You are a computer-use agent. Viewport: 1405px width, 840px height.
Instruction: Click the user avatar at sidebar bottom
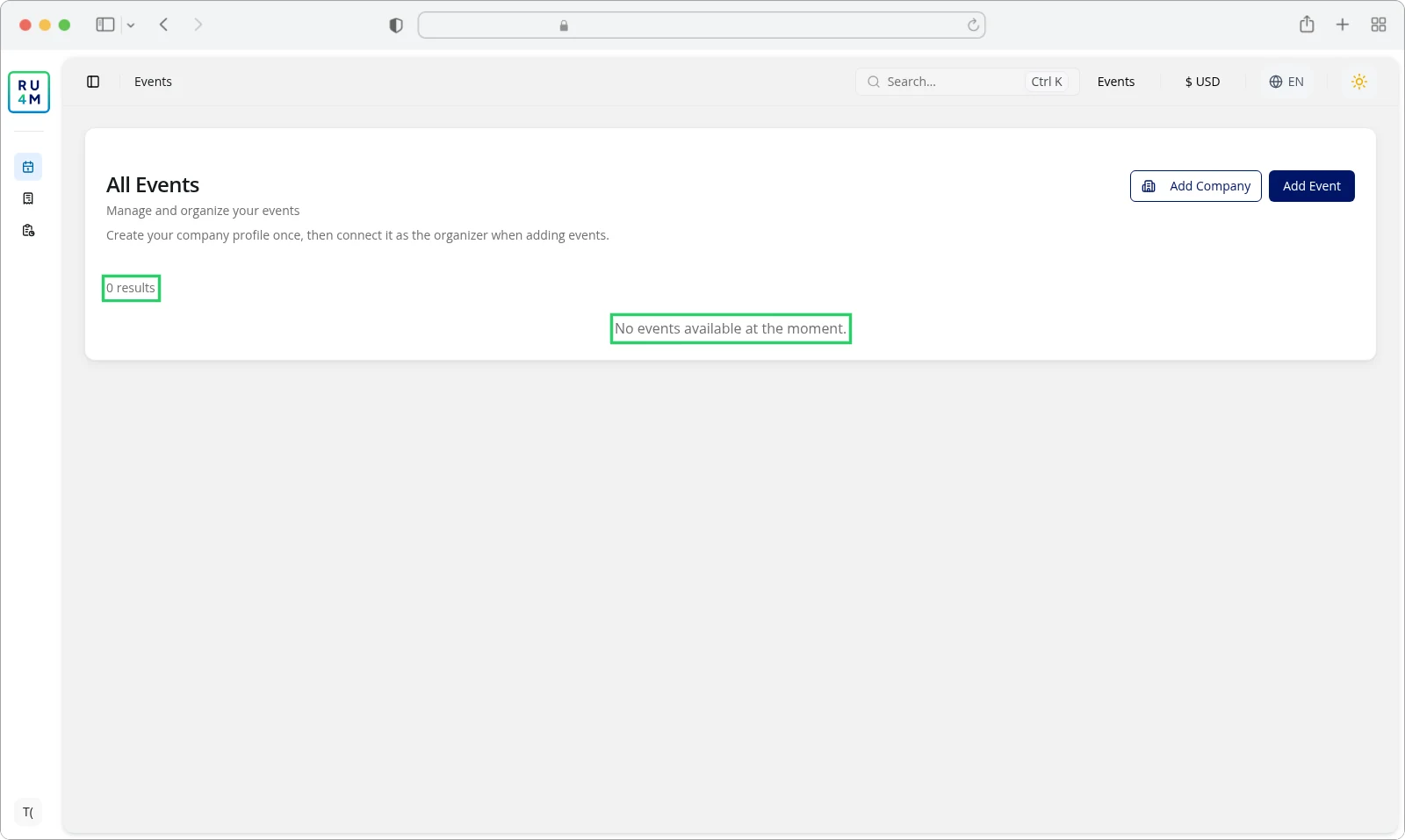[28, 812]
